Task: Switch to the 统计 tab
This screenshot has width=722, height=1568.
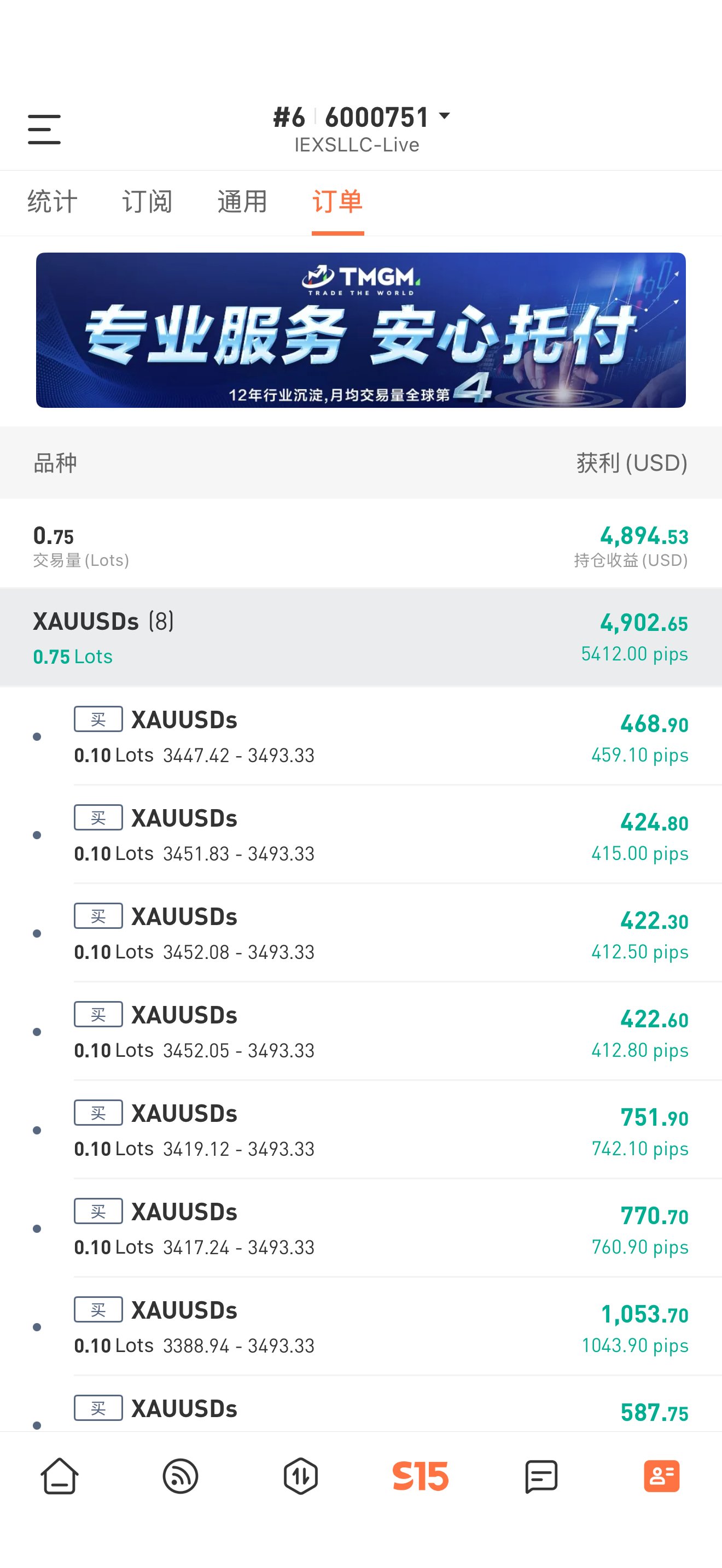Action: coord(53,202)
